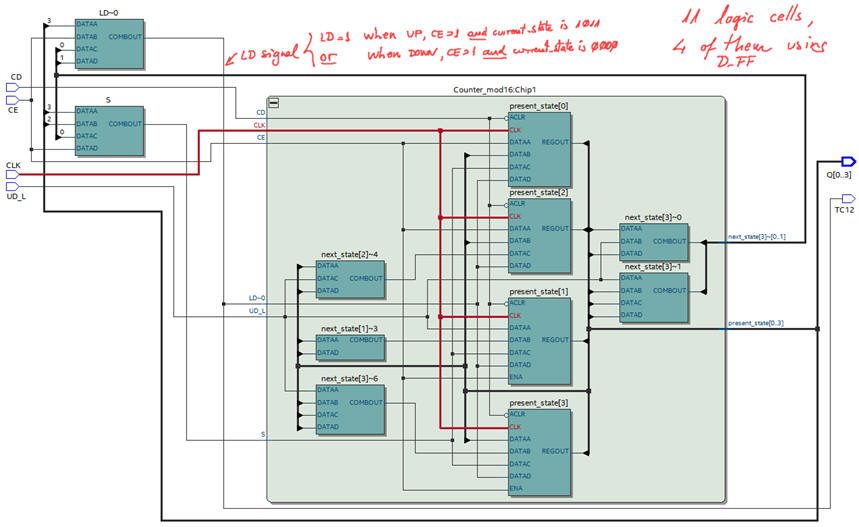Select the CD input pin symbol
The height and width of the screenshot is (527, 859).
point(12,88)
